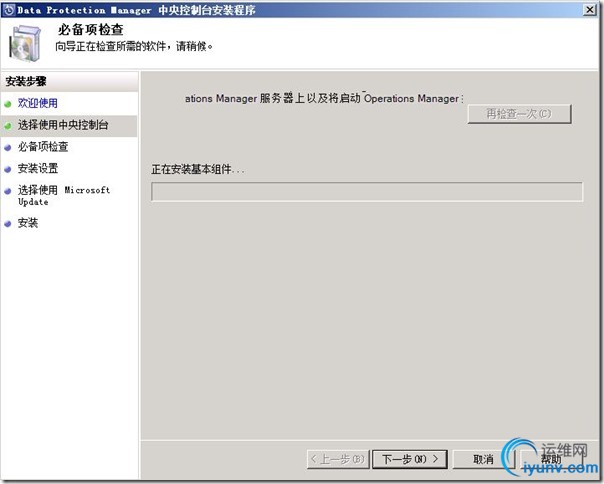Image resolution: width=604 pixels, height=484 pixels.
Task: Click the 上一步(B) back button
Action: click(x=338, y=459)
